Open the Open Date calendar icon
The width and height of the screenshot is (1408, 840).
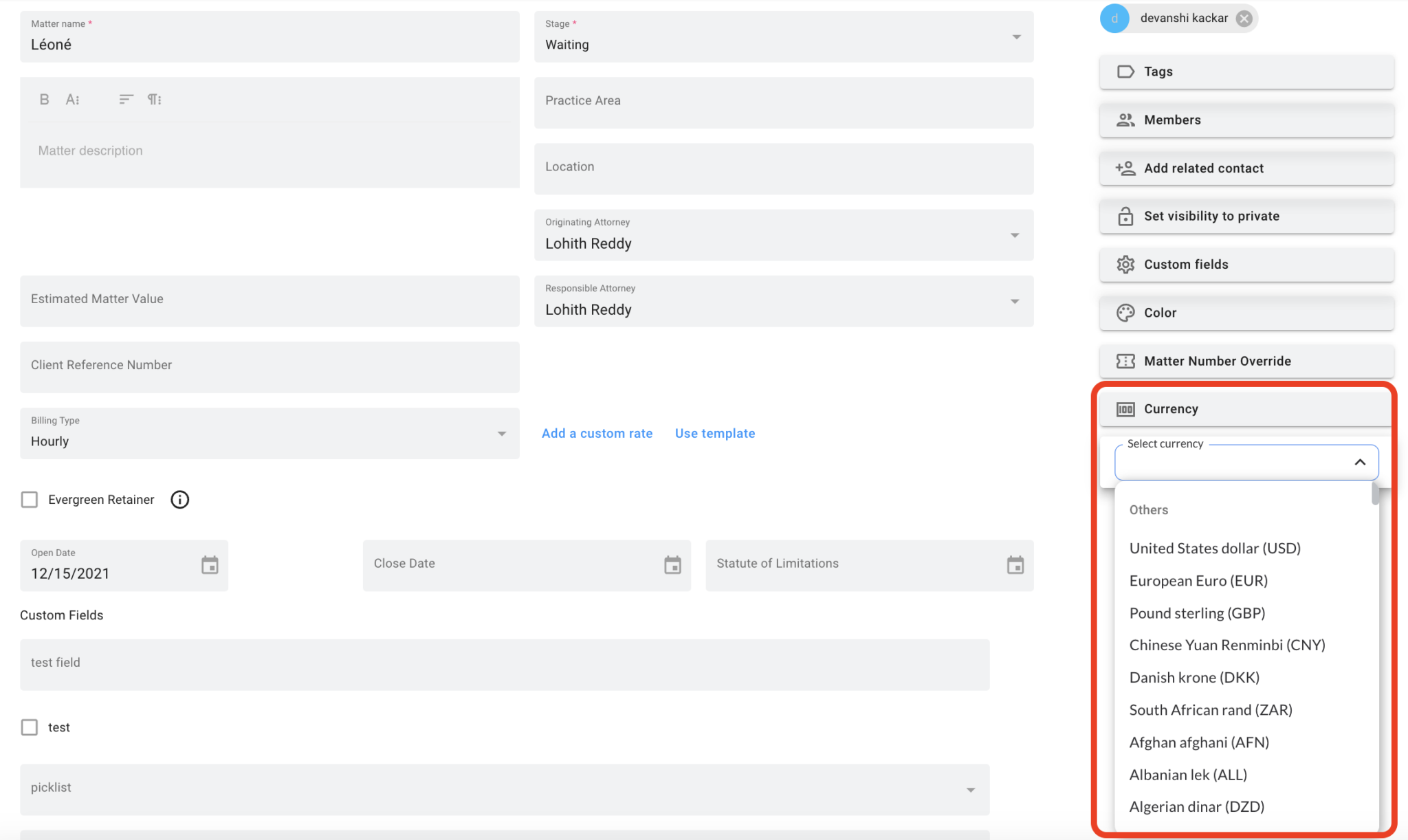210,565
